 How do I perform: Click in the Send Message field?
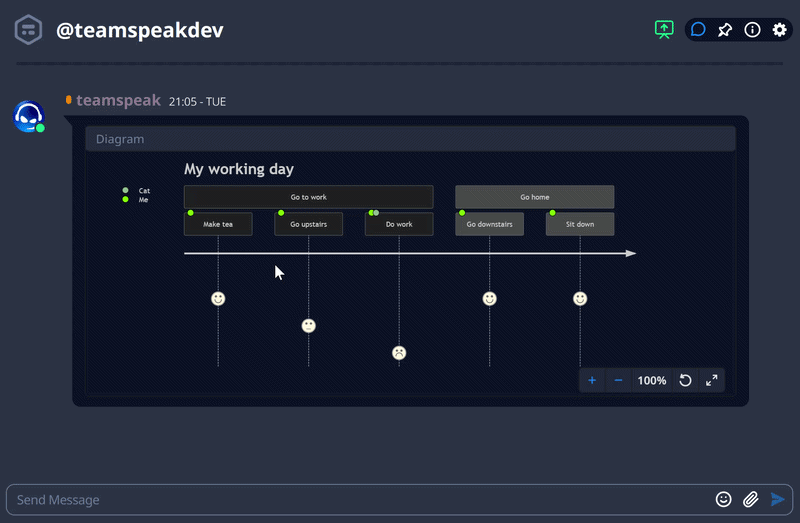pos(350,499)
